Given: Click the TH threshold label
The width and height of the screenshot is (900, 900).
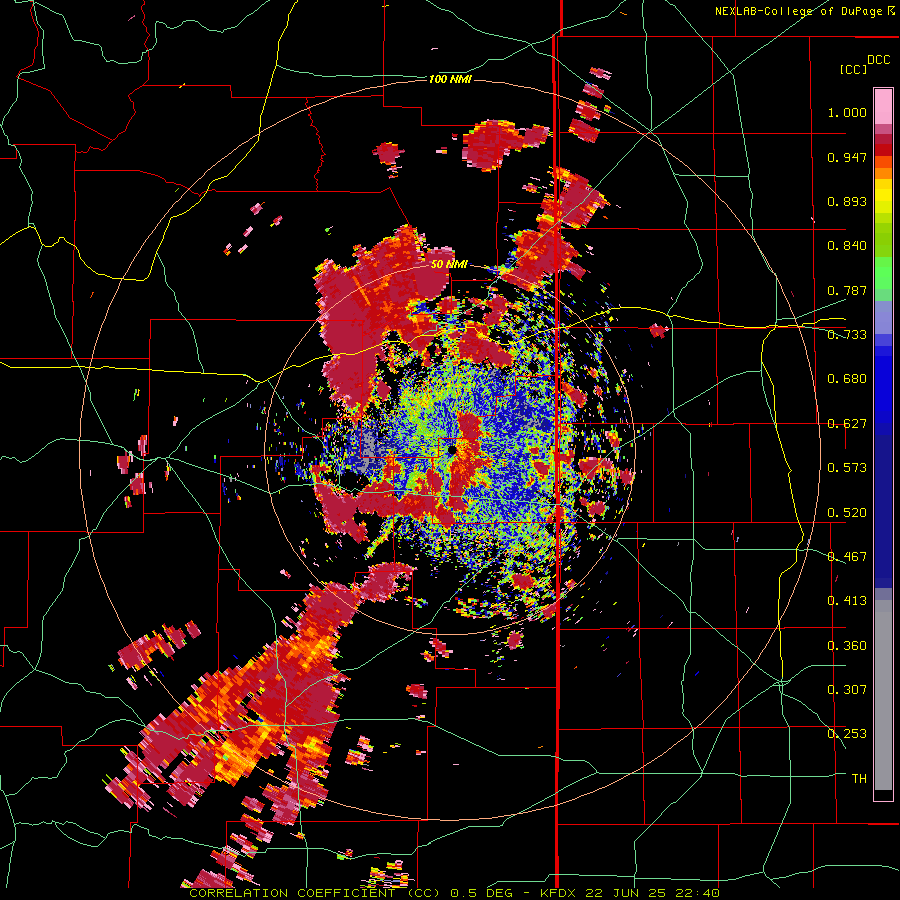Looking at the screenshot, I should point(859,779).
